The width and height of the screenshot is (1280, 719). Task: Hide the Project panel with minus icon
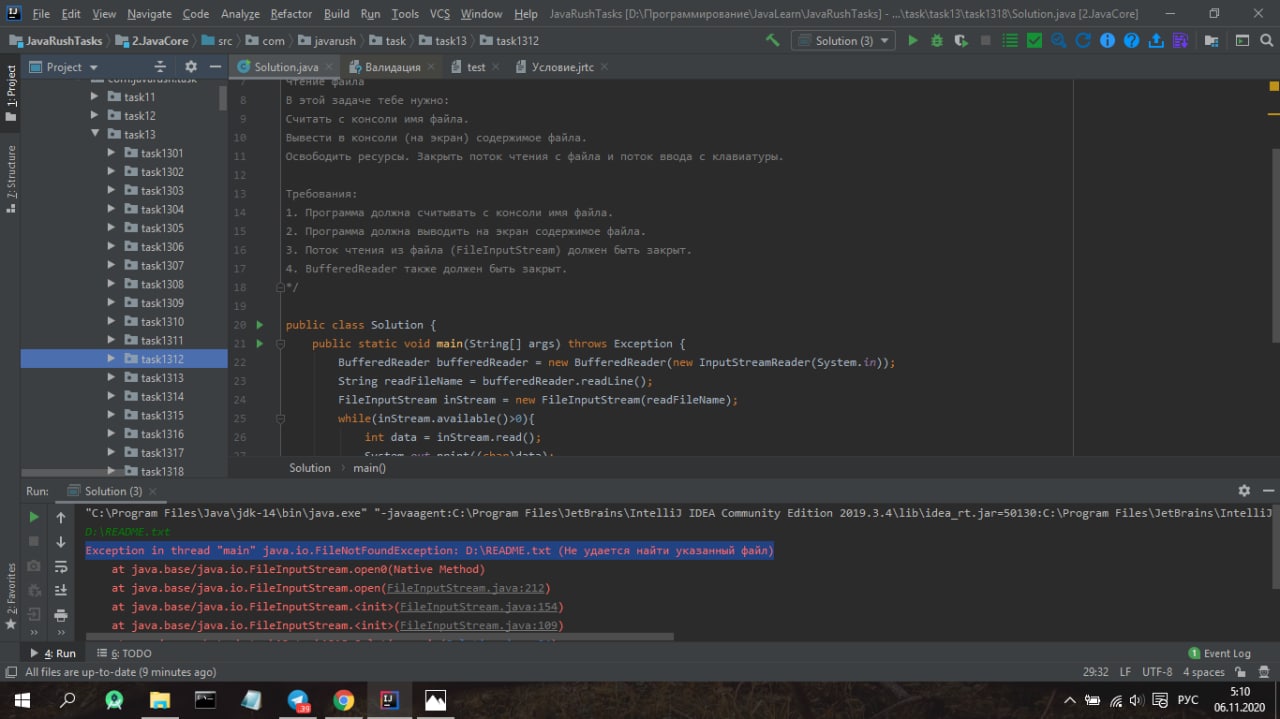pyautogui.click(x=214, y=67)
